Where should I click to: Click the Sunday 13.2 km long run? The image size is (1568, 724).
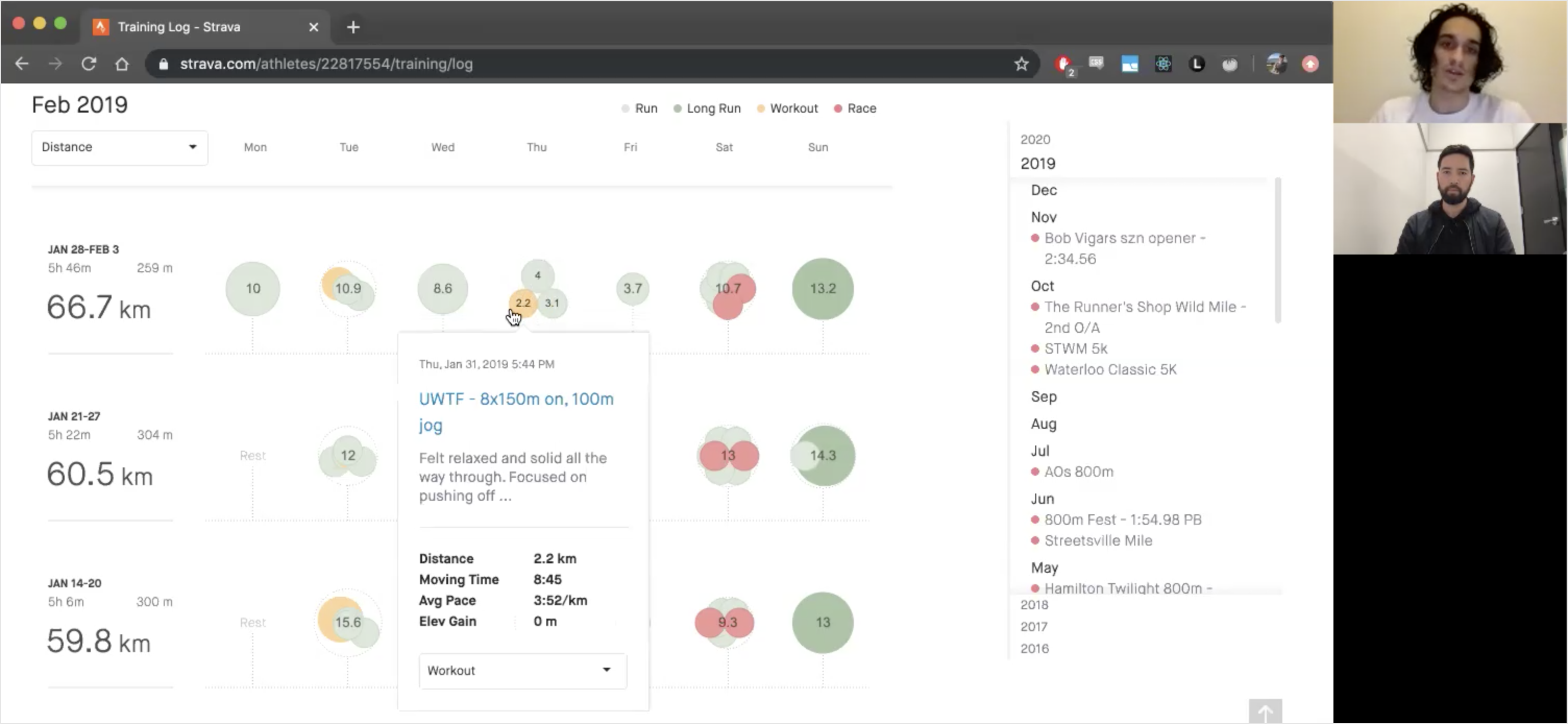(x=823, y=288)
